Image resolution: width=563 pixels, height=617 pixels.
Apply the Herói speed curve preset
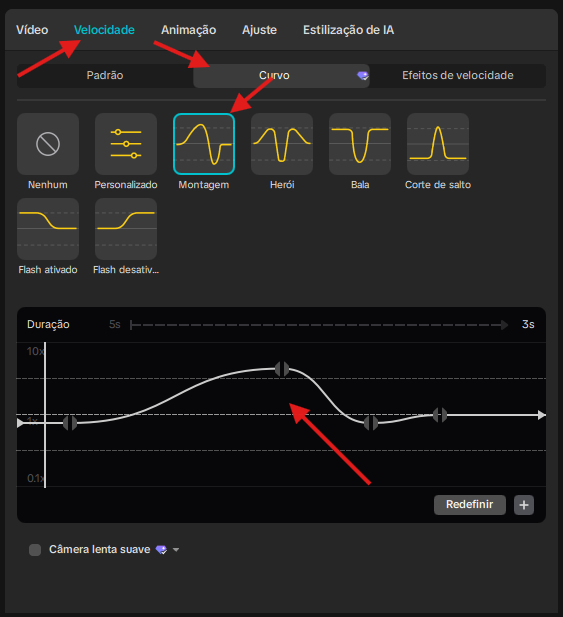click(282, 144)
